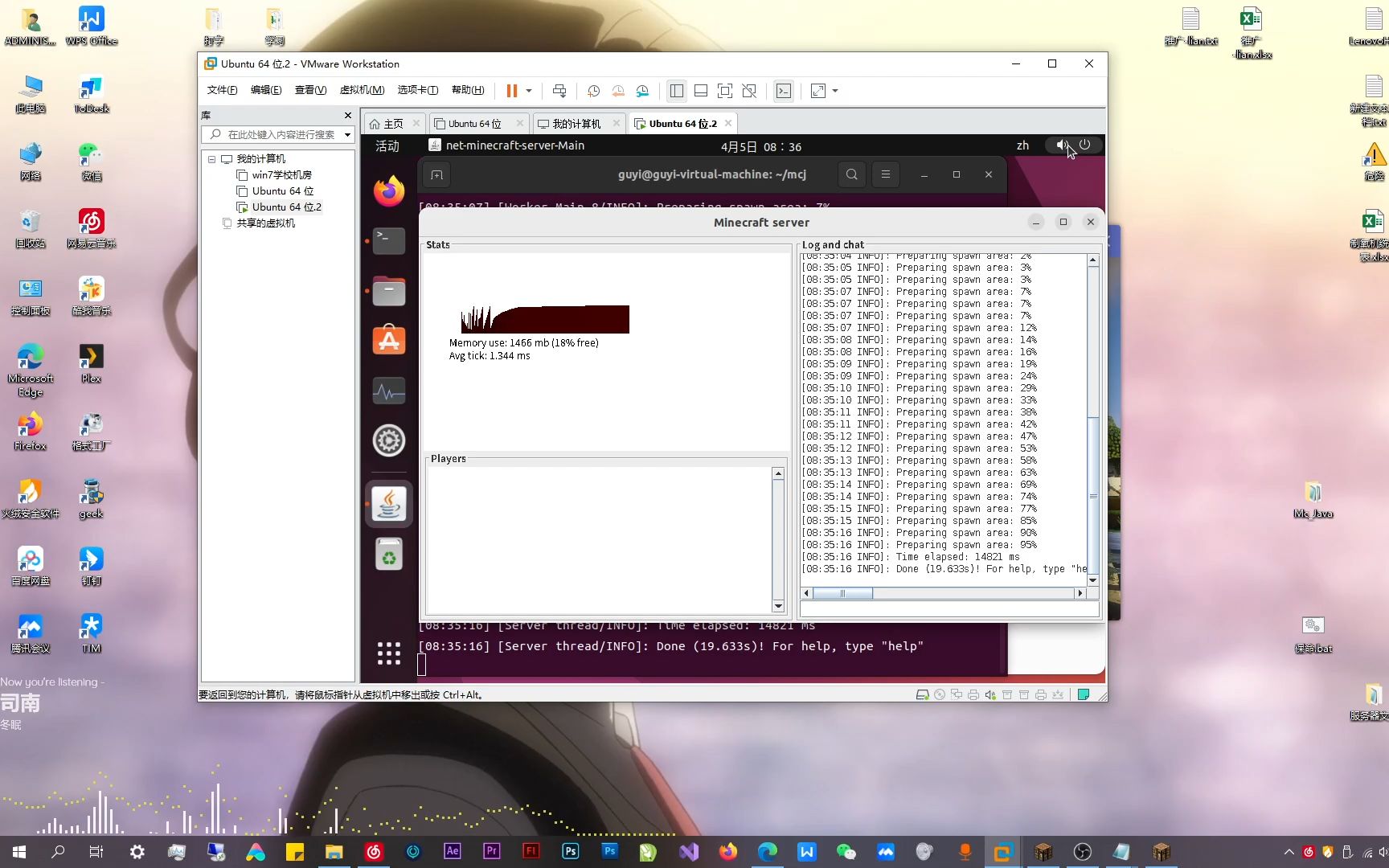
Task: Switch to the Ubuntu 64 位 tab
Action: (x=474, y=124)
